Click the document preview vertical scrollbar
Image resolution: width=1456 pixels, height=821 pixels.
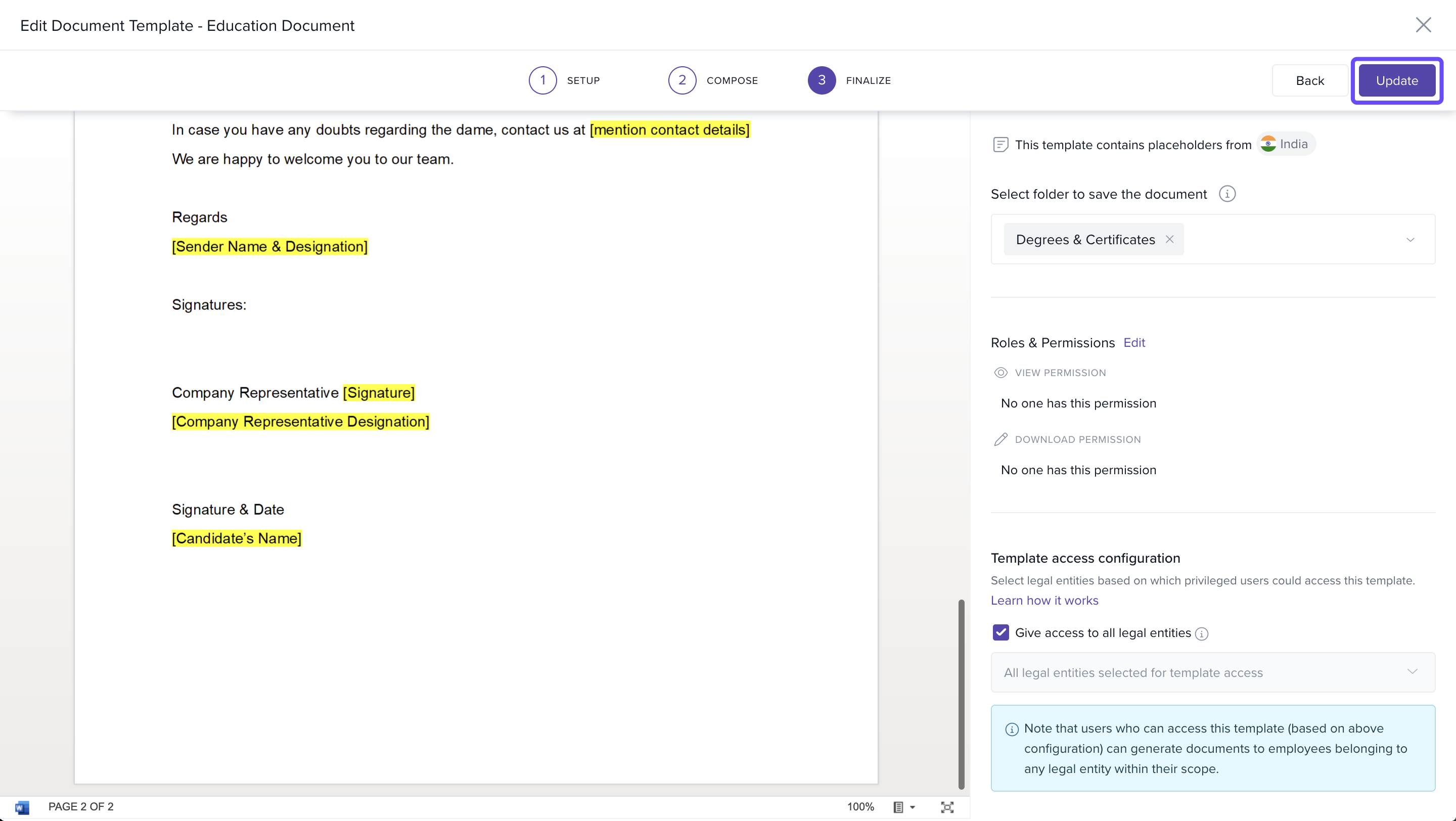click(961, 693)
